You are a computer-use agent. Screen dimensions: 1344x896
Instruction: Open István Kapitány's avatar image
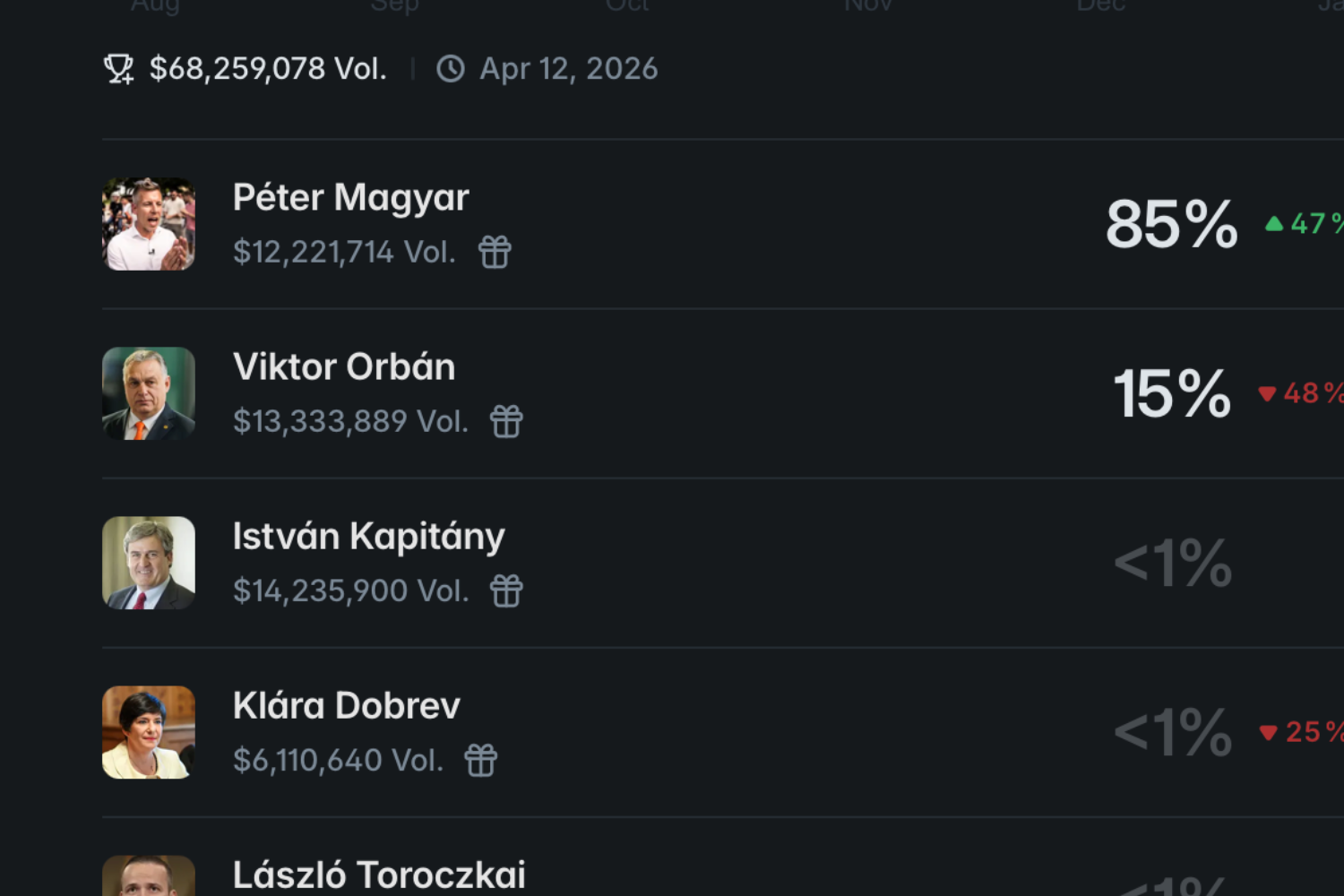tap(149, 563)
